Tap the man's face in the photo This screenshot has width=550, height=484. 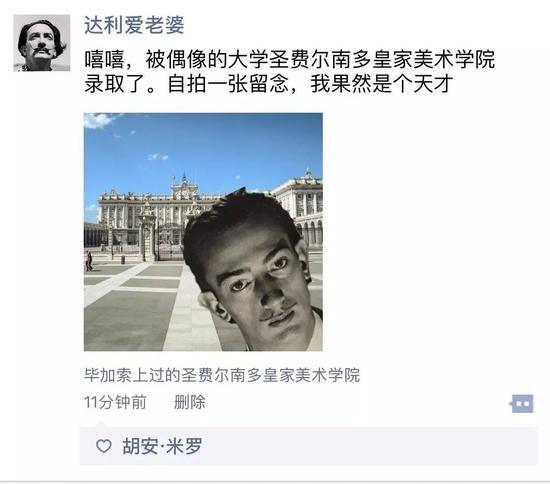(256, 274)
